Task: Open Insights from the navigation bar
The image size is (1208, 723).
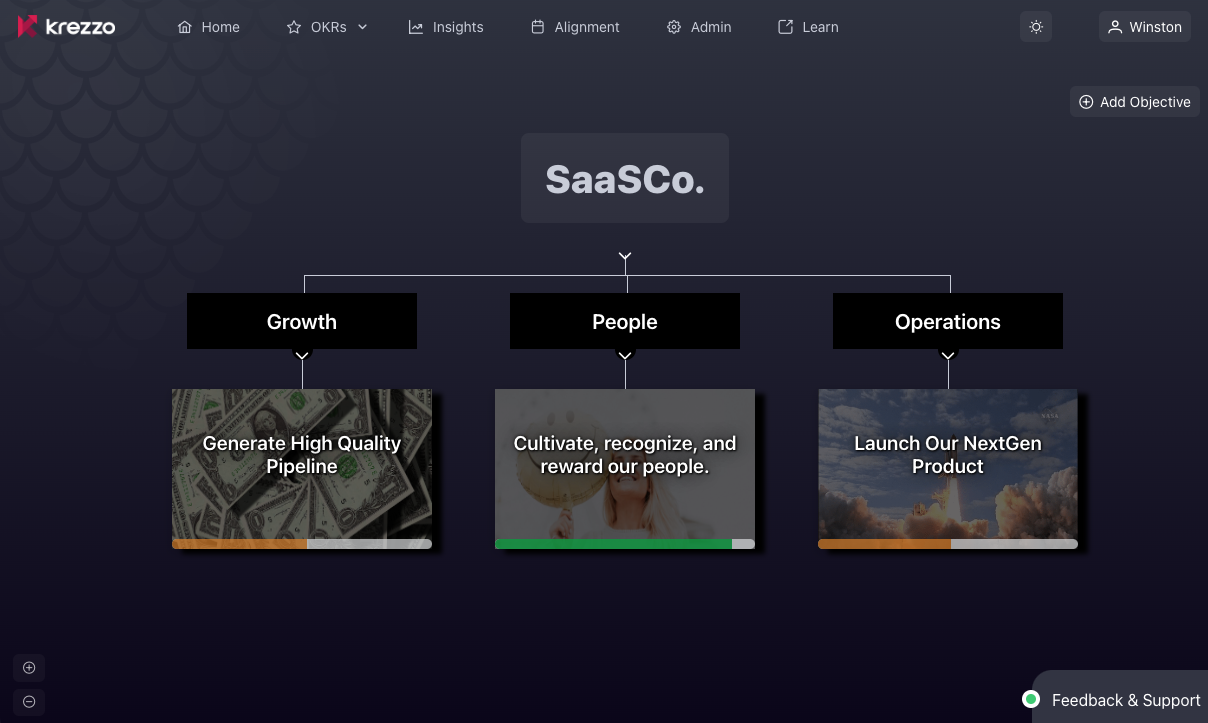Action: point(446,27)
